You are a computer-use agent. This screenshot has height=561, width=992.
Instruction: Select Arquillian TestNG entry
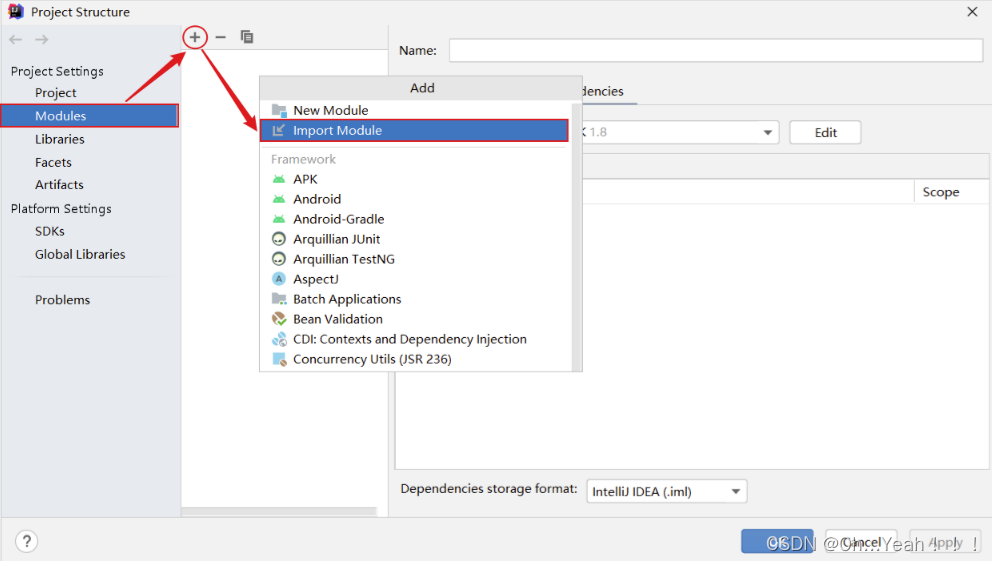click(x=416, y=259)
